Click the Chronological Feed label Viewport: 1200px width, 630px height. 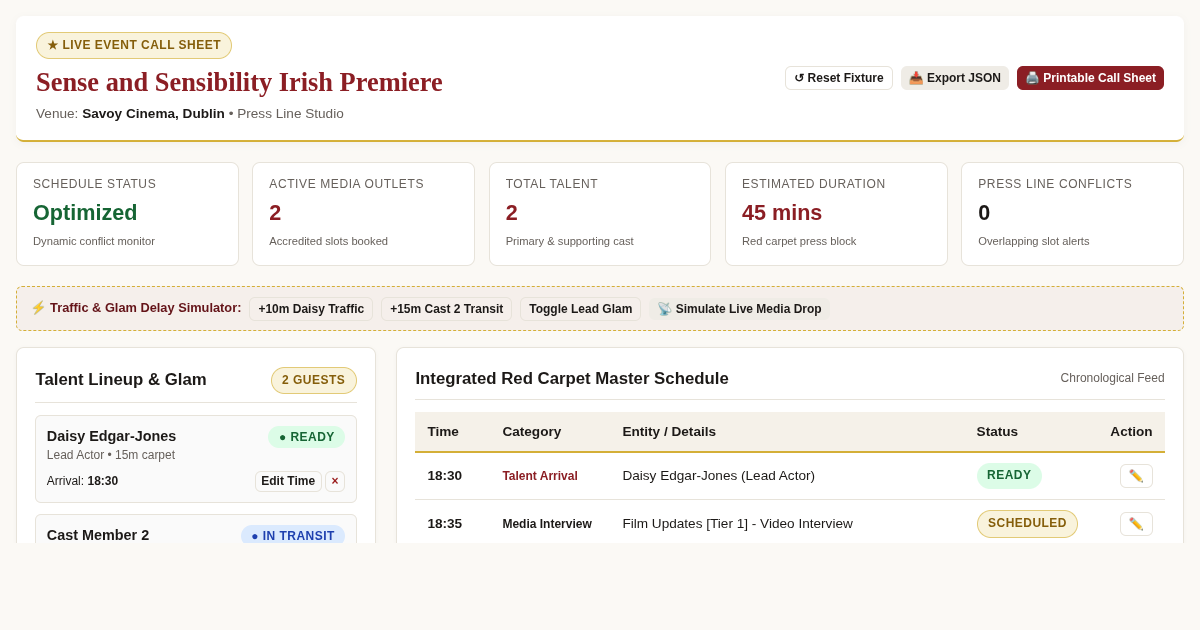1112,378
